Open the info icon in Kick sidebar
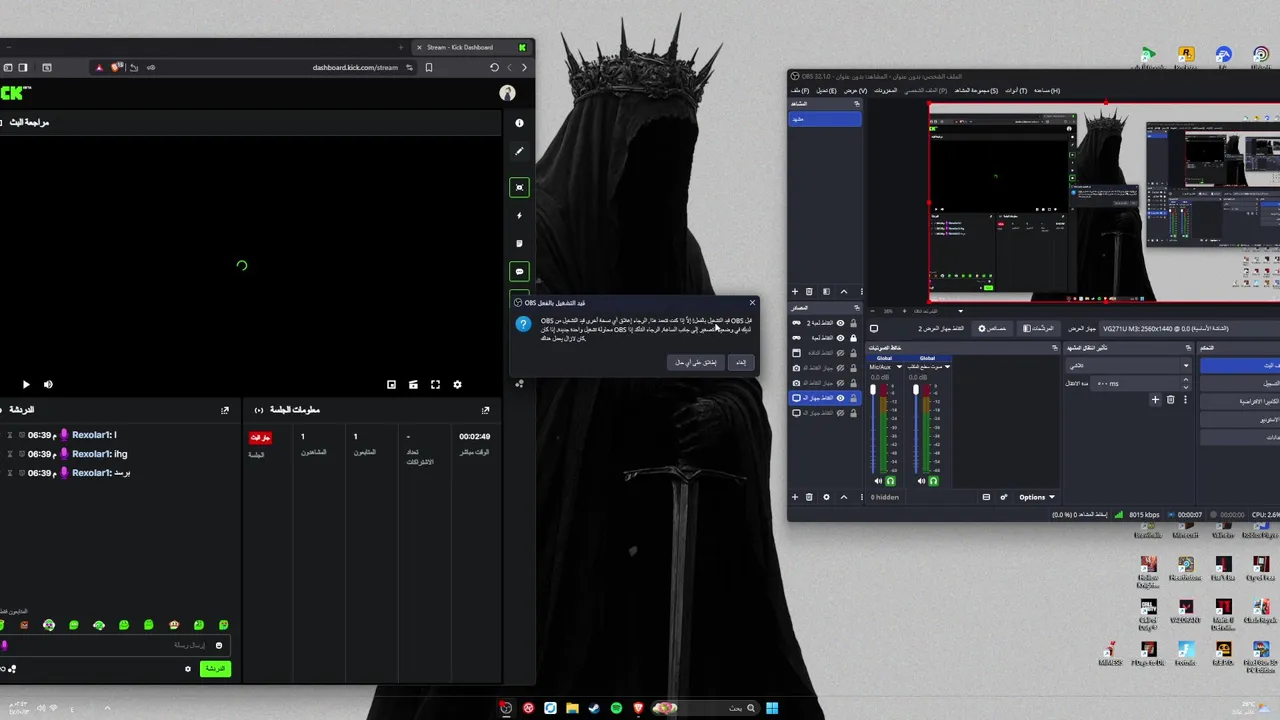 pos(519,123)
